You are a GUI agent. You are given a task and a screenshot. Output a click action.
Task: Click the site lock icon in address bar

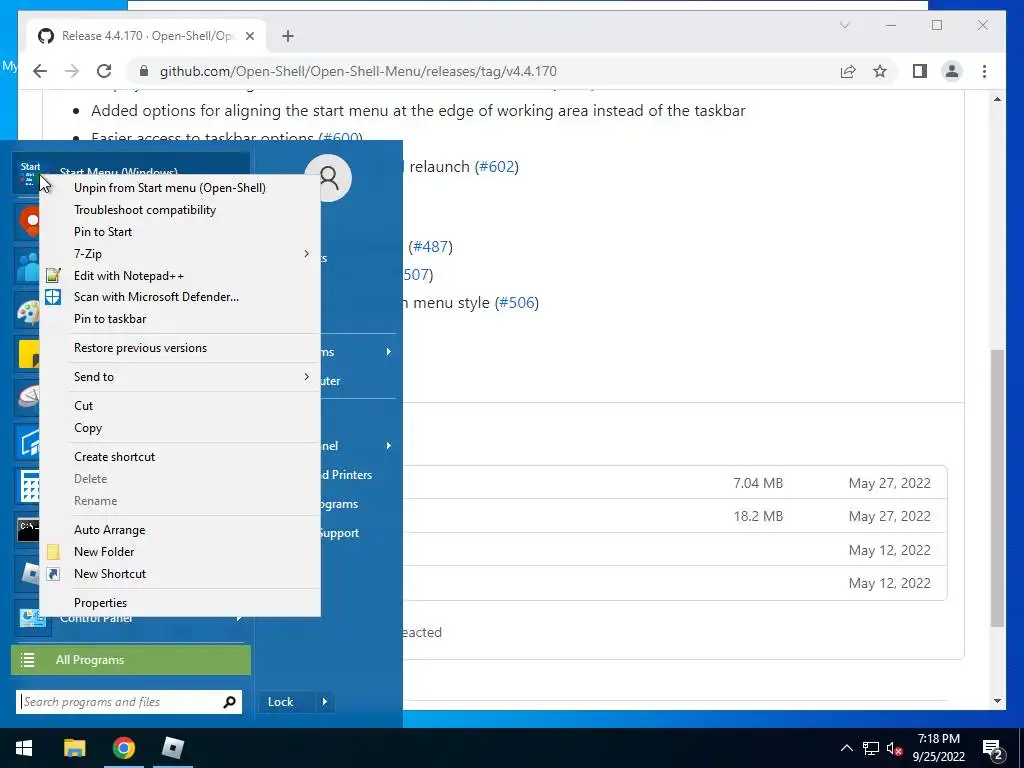click(144, 71)
